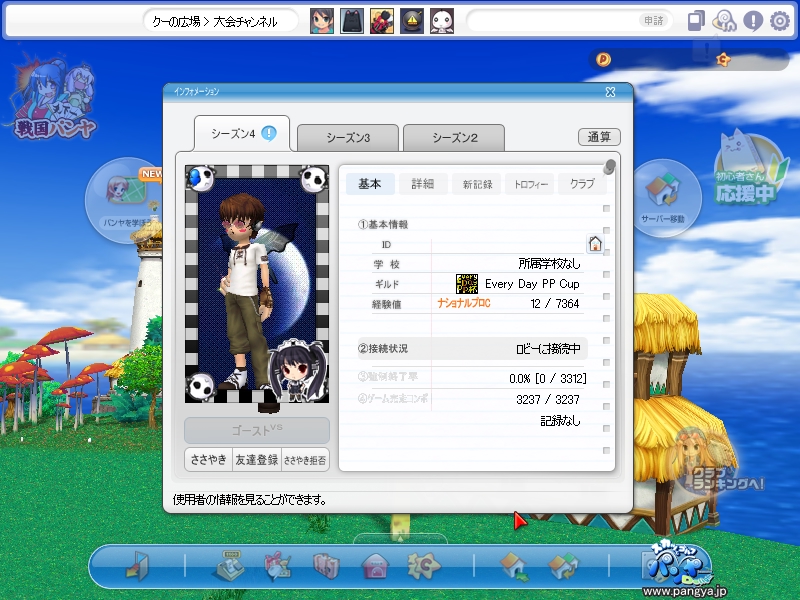Click the 'Every Day PP Cup' guild name
The height and width of the screenshot is (600, 800).
point(532,284)
